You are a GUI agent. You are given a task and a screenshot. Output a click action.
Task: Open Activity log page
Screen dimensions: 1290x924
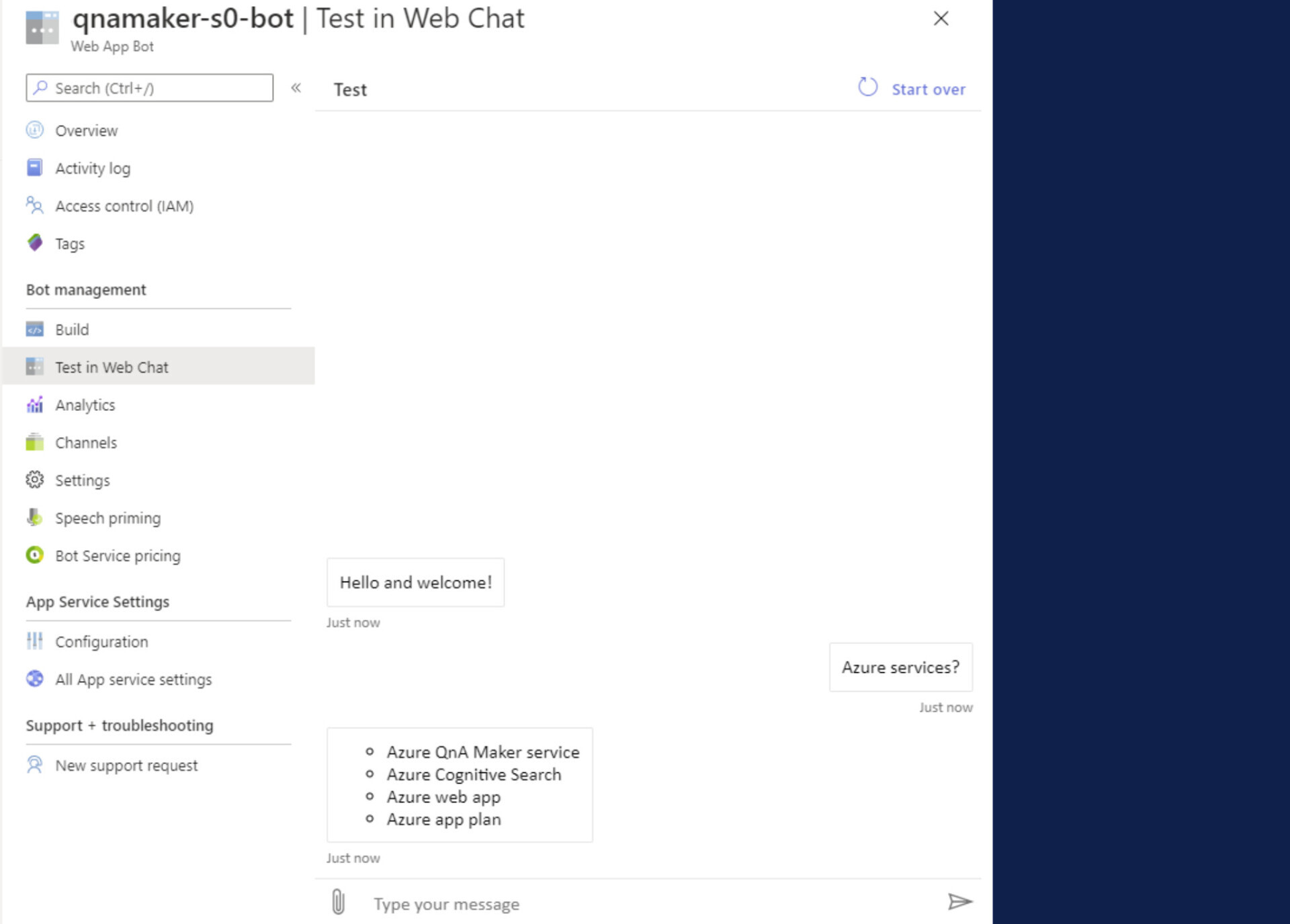click(93, 169)
